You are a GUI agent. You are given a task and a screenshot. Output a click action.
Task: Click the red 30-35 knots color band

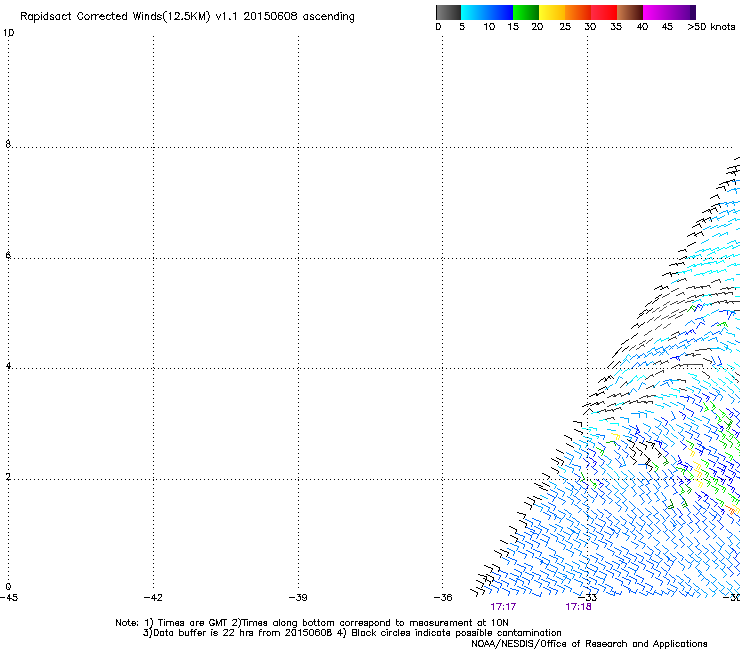tap(604, 12)
